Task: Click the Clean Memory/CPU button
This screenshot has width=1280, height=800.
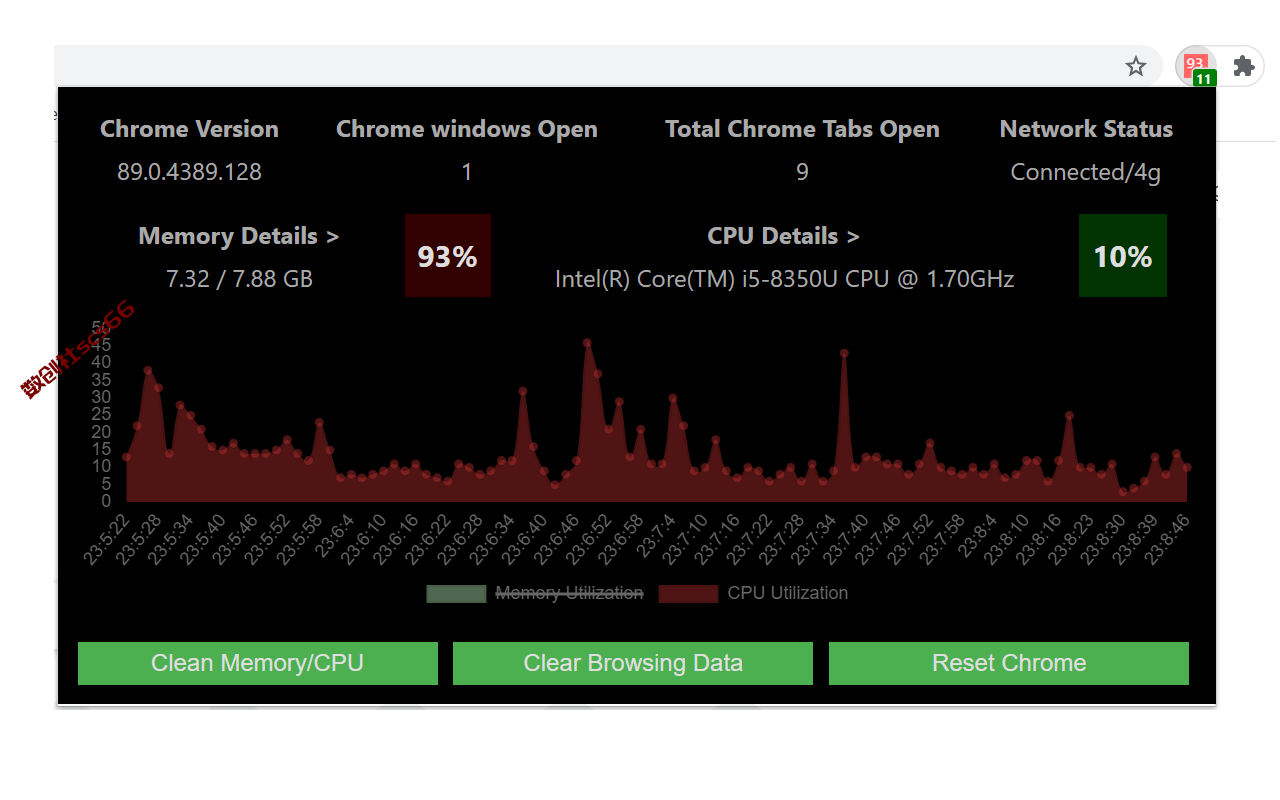Action: click(x=258, y=663)
